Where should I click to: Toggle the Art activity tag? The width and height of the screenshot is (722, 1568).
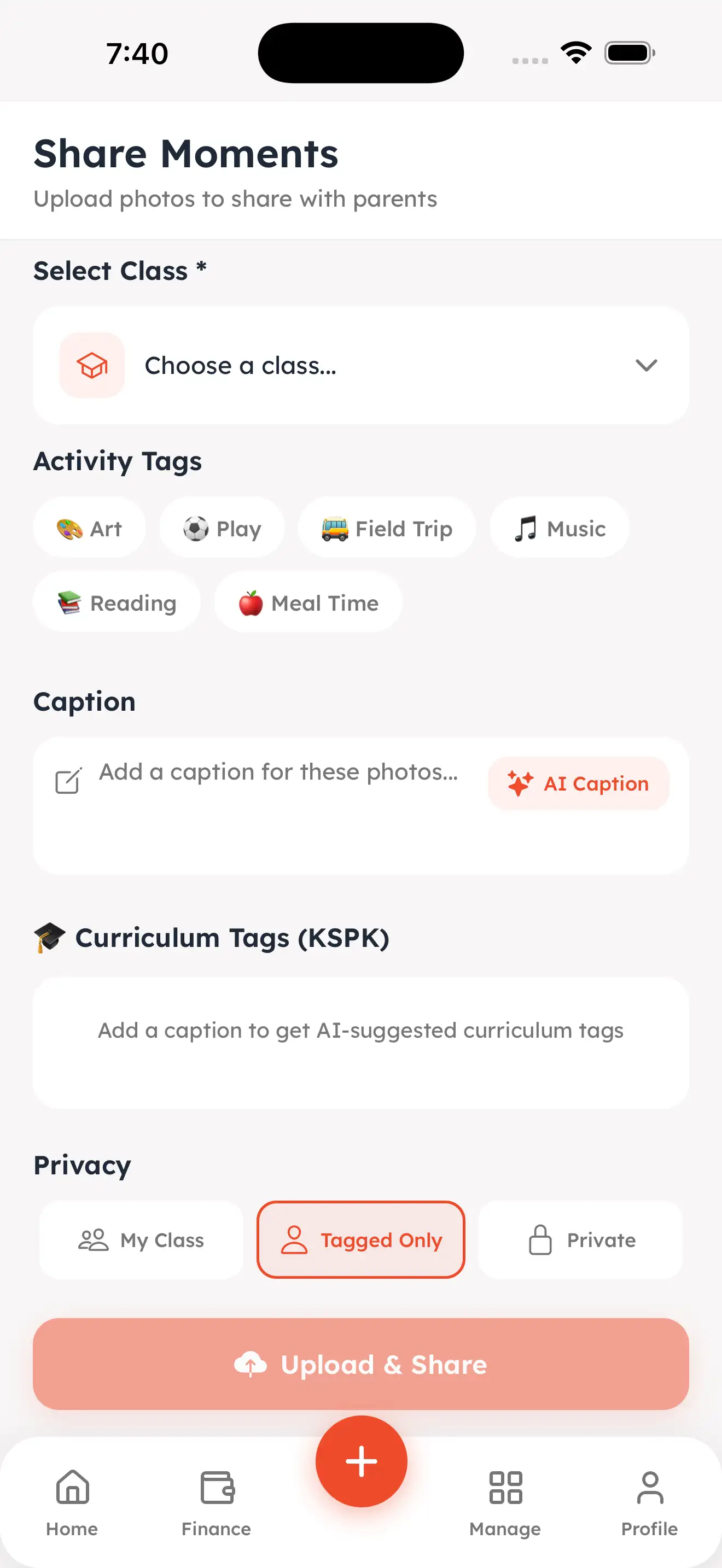(90, 528)
